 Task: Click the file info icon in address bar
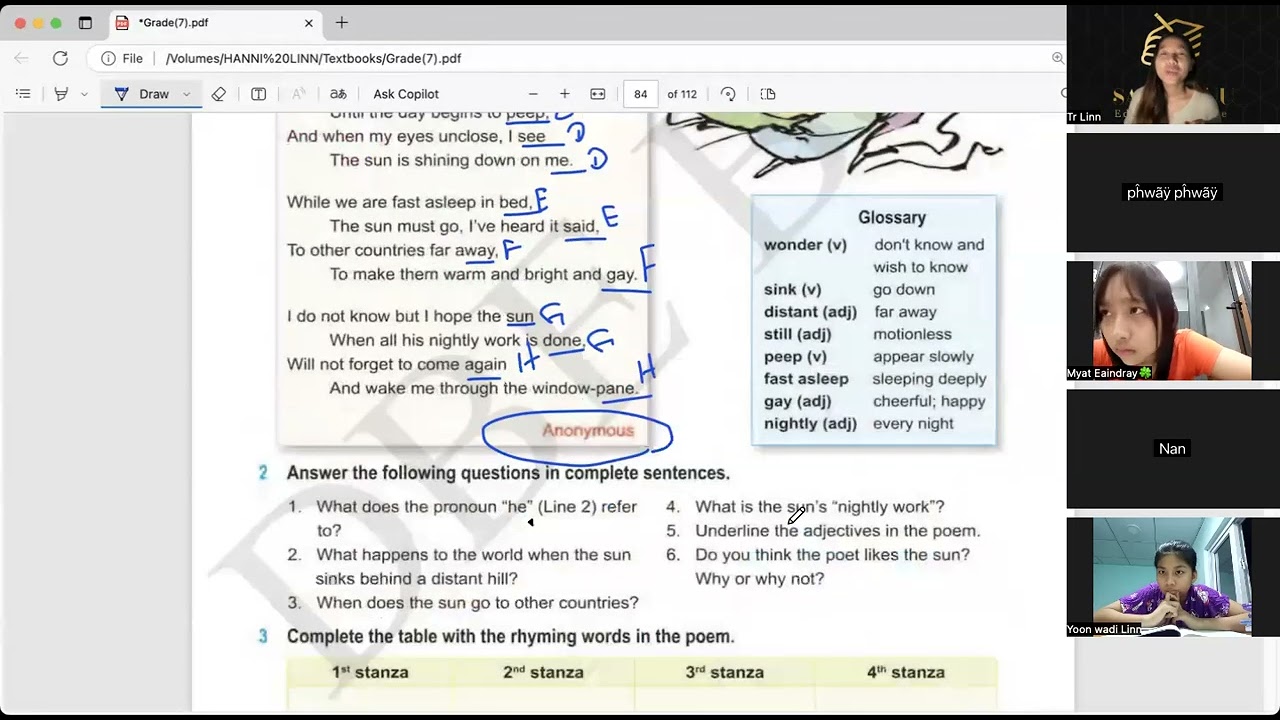pos(108,58)
